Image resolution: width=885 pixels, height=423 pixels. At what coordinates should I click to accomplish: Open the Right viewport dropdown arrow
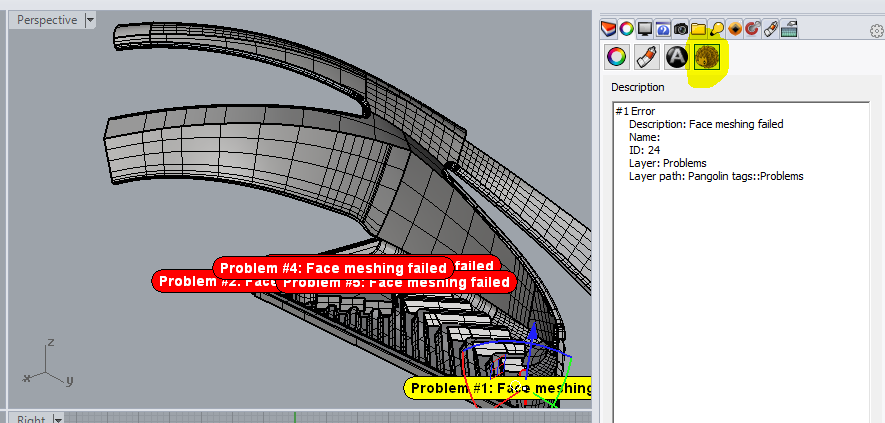coord(58,419)
